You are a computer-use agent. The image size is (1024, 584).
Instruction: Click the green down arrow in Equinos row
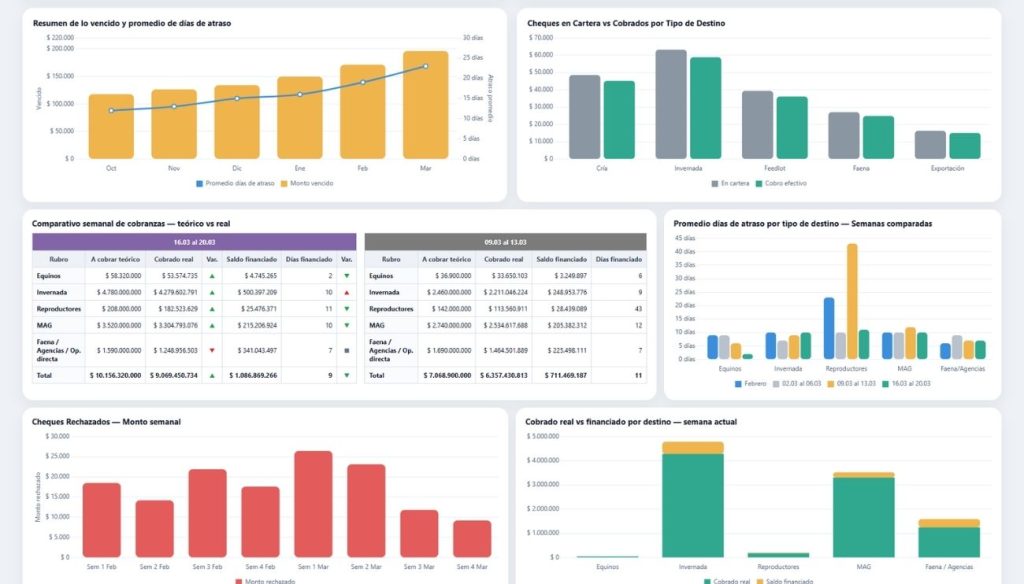[346, 275]
